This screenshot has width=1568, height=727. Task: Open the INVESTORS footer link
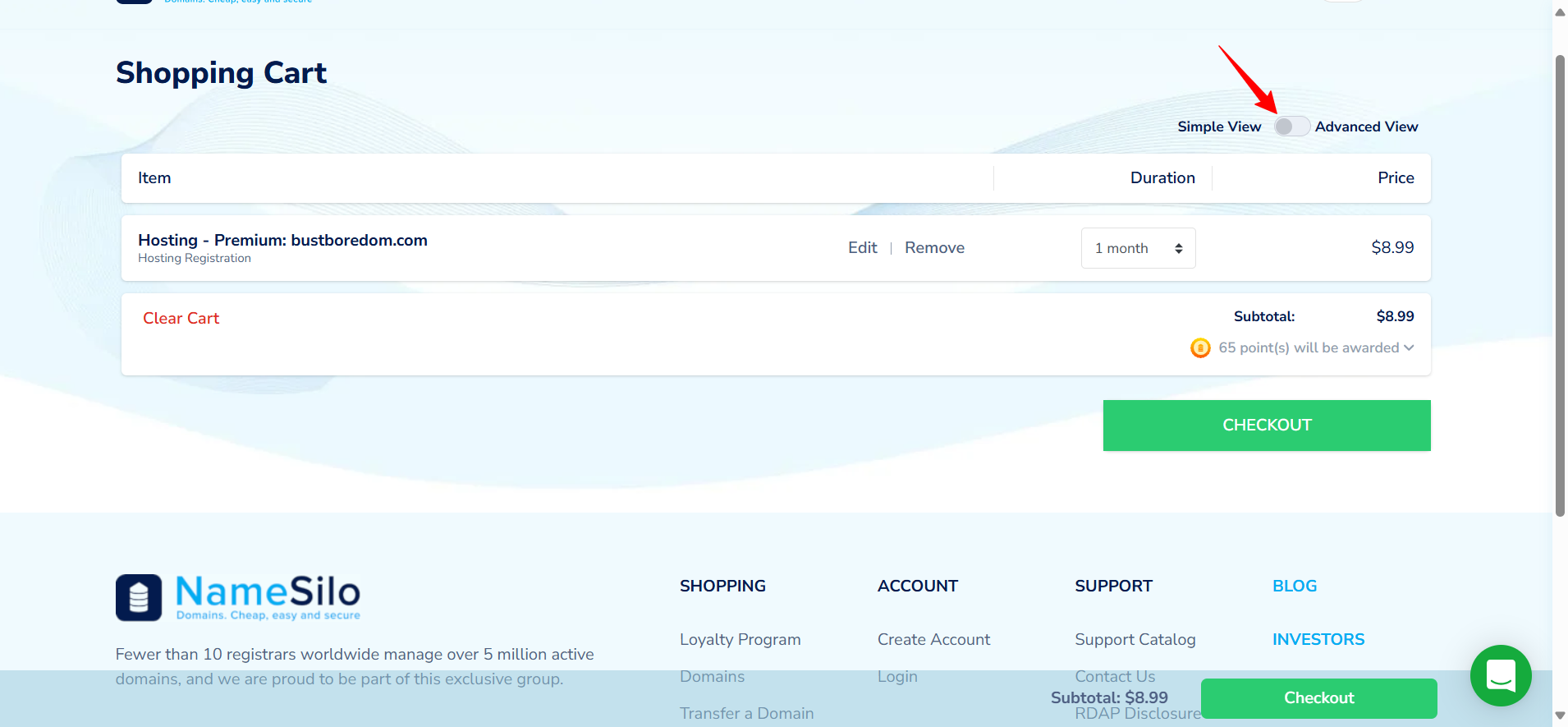tap(1318, 639)
